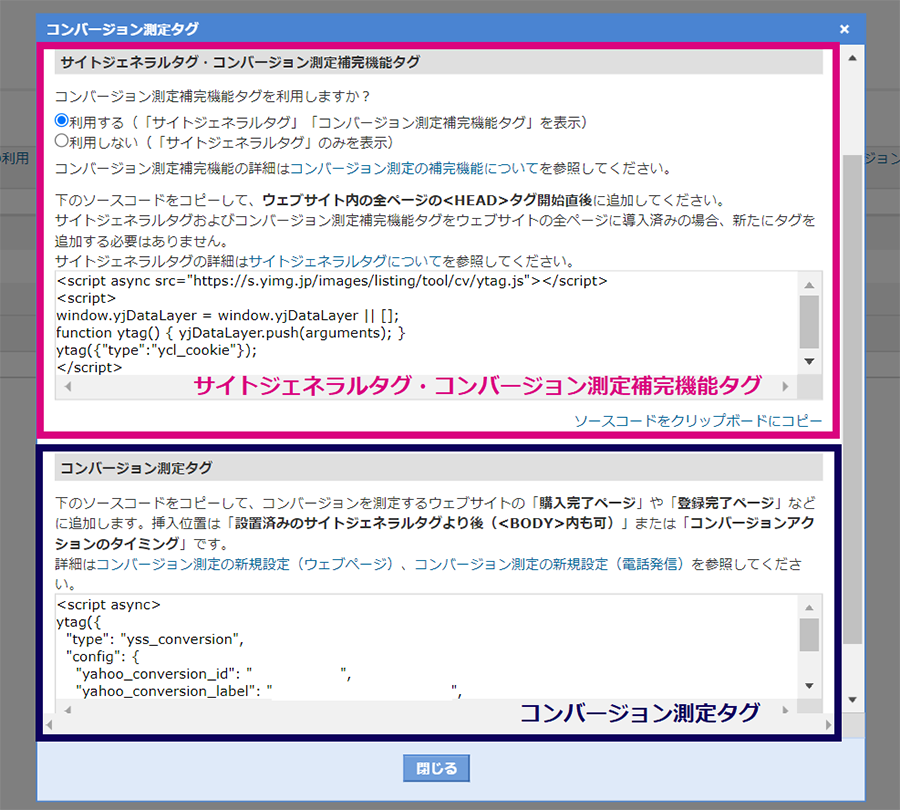Click the function ytag() code line
Viewport: 900px width, 810px height.
231,333
